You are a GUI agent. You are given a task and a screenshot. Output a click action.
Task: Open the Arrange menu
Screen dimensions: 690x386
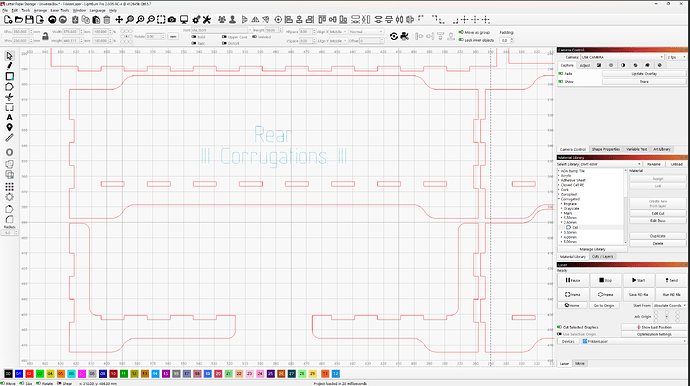pyautogui.click(x=40, y=10)
